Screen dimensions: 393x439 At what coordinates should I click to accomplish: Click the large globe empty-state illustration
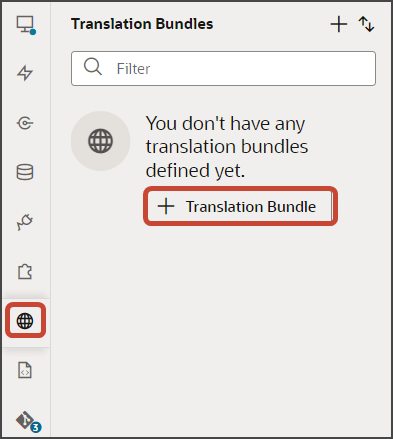(x=100, y=141)
